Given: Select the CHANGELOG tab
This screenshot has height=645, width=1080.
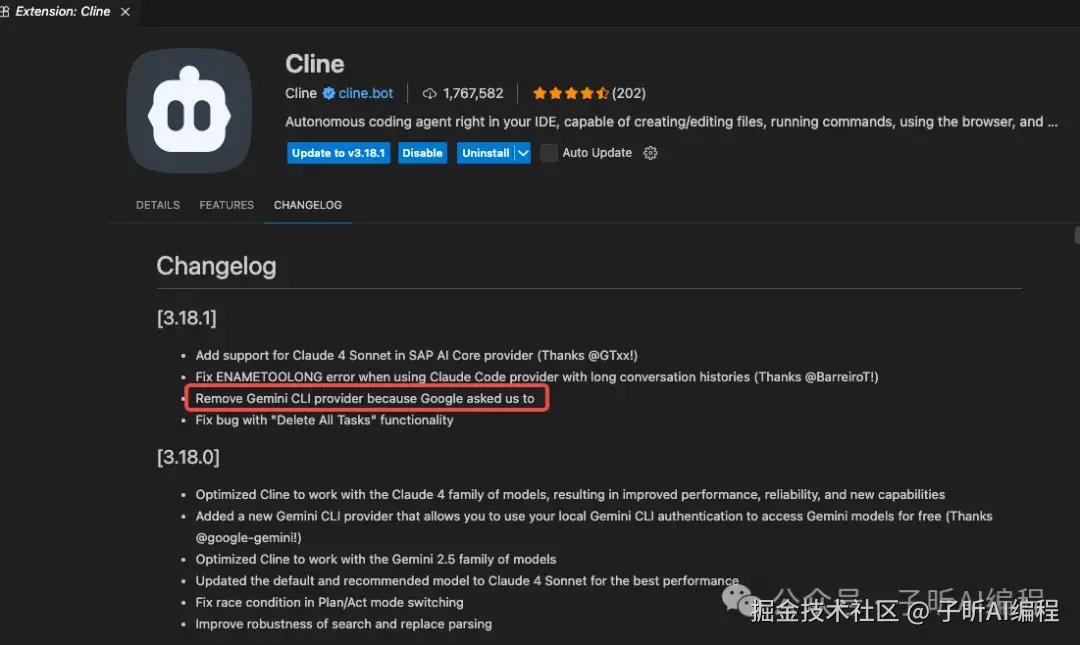Looking at the screenshot, I should click(x=308, y=205).
